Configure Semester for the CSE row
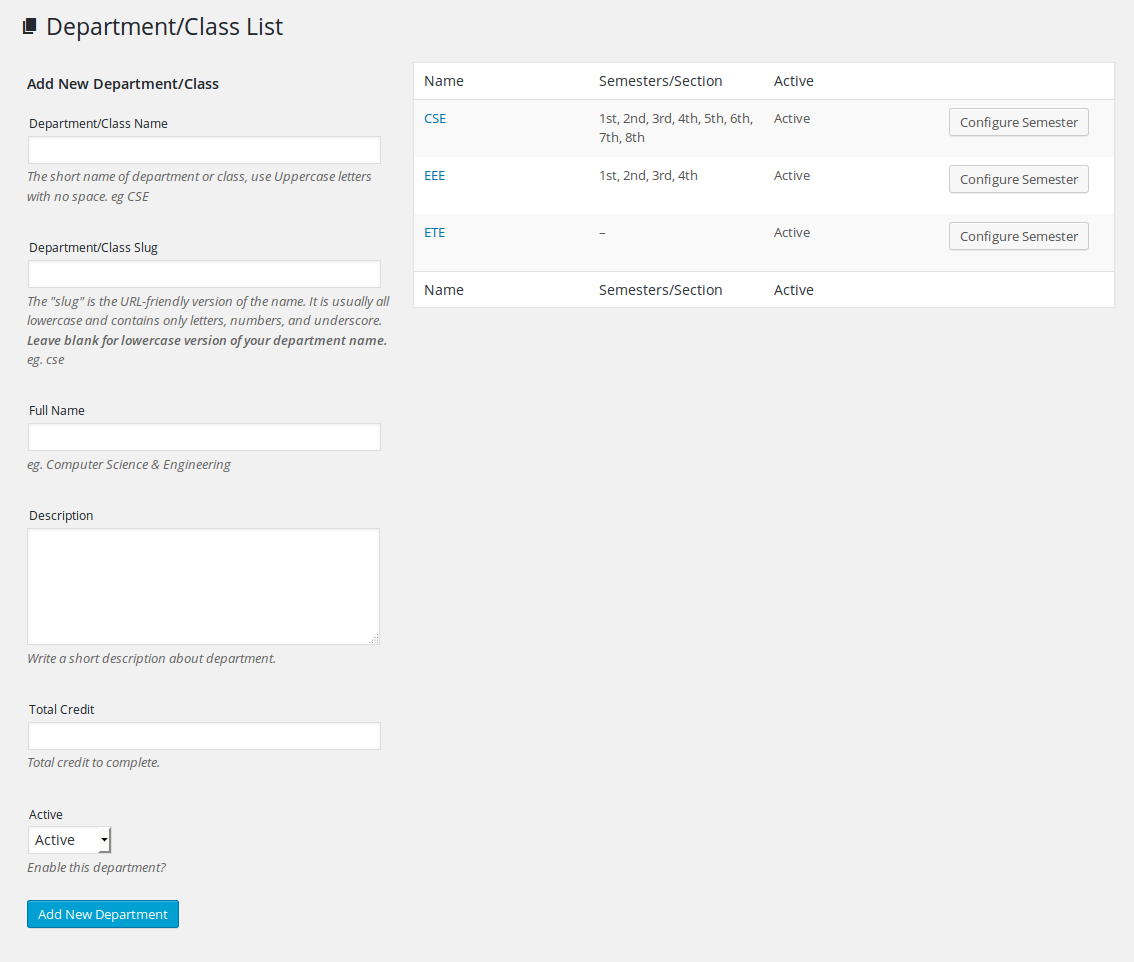Image resolution: width=1134 pixels, height=962 pixels. click(x=1018, y=122)
